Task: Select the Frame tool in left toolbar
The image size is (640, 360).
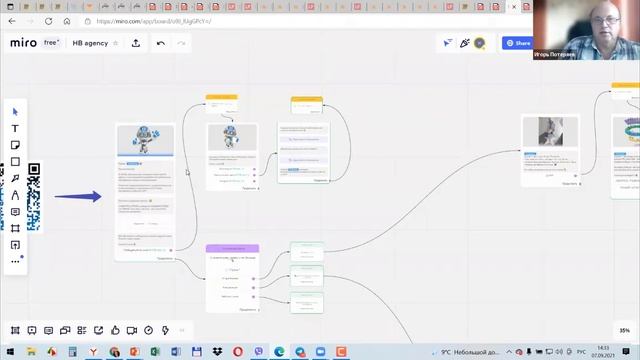Action: pos(15,229)
